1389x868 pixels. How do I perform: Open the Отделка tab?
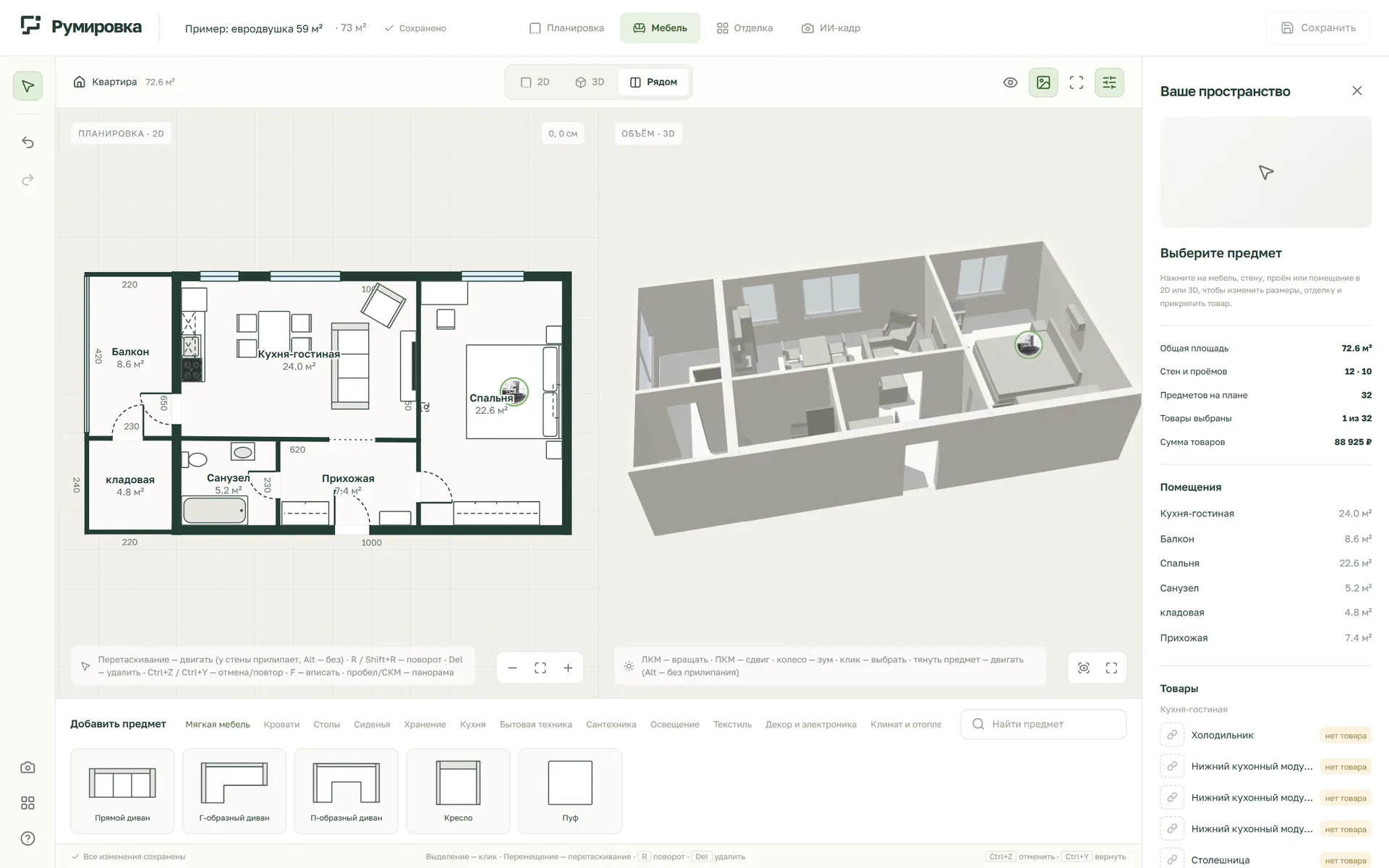744,27
